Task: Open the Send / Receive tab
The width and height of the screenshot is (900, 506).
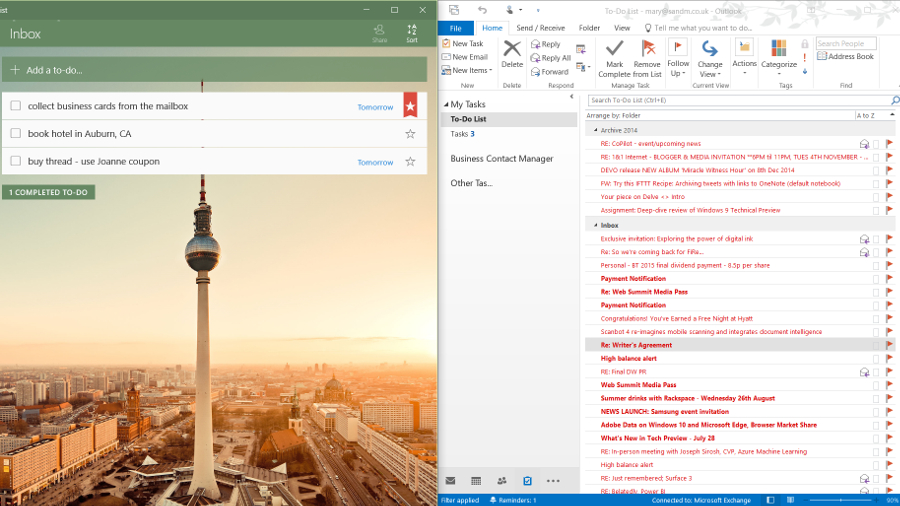Action: click(540, 28)
